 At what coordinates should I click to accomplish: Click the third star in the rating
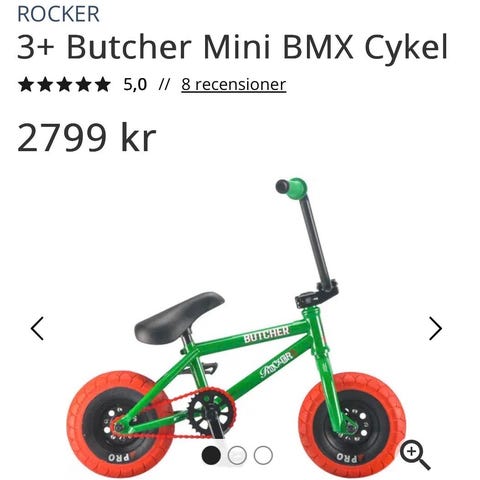coord(64,84)
